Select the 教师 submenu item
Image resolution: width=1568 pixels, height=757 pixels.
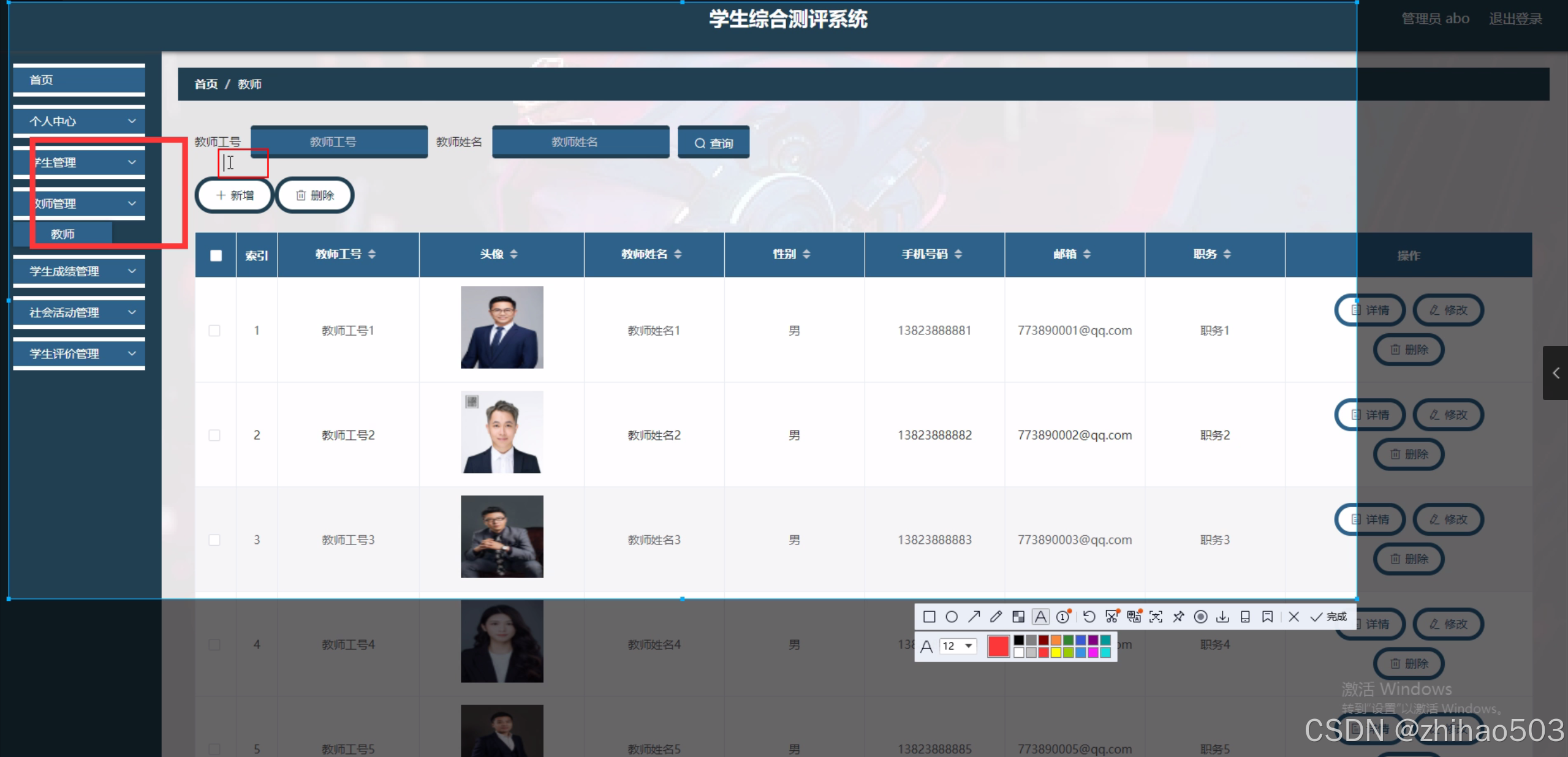pos(63,234)
